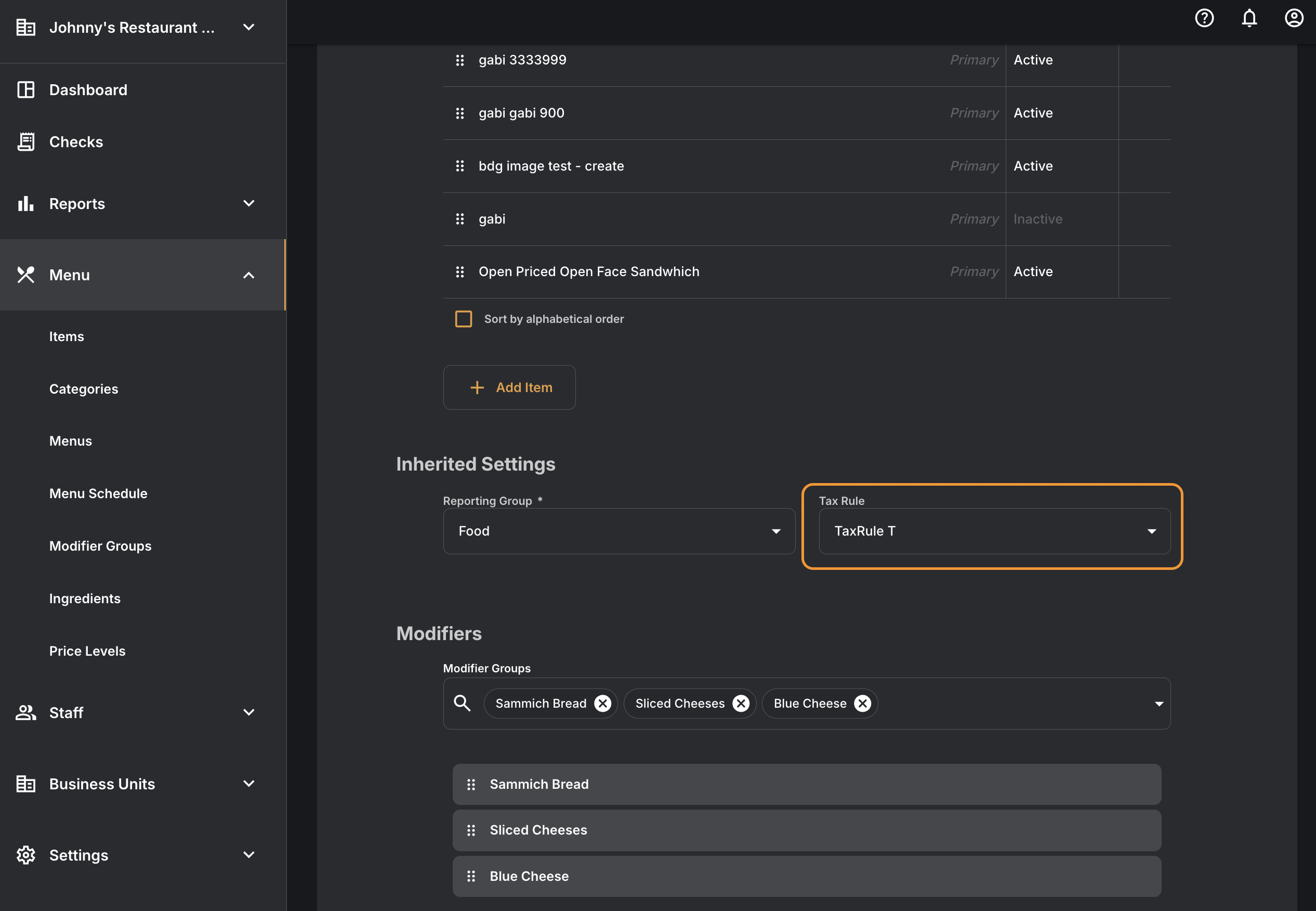The height and width of the screenshot is (911, 1316).
Task: Click the Dashboard icon in the sidebar
Action: (25, 89)
